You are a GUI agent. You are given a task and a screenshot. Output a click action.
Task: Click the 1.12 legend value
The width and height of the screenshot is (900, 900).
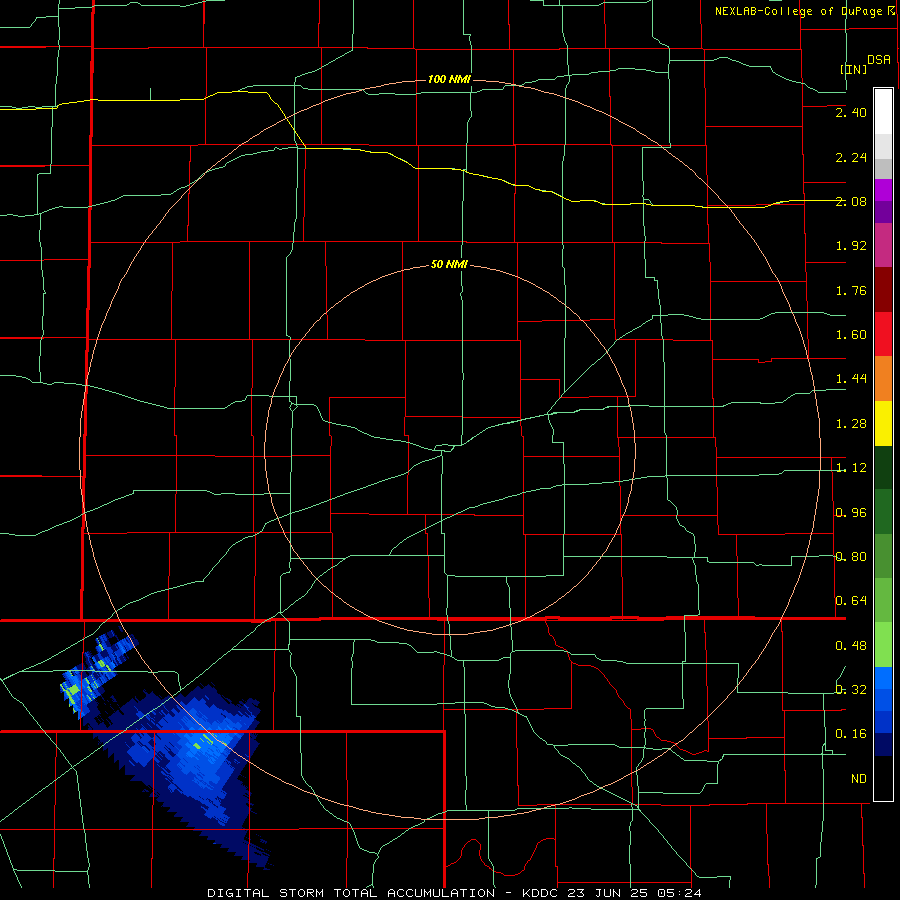coord(851,468)
